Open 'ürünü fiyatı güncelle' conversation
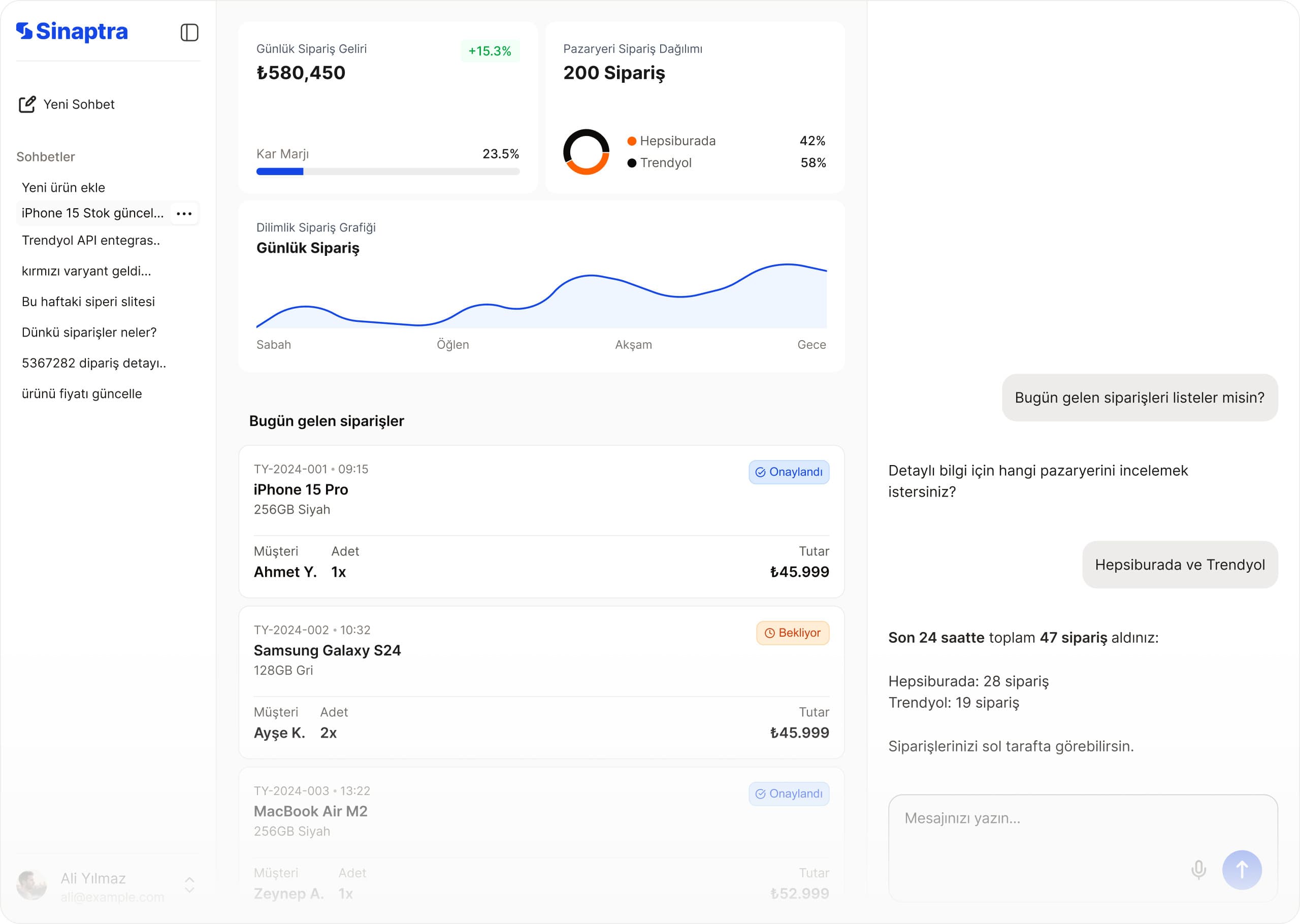1300x924 pixels. click(82, 394)
